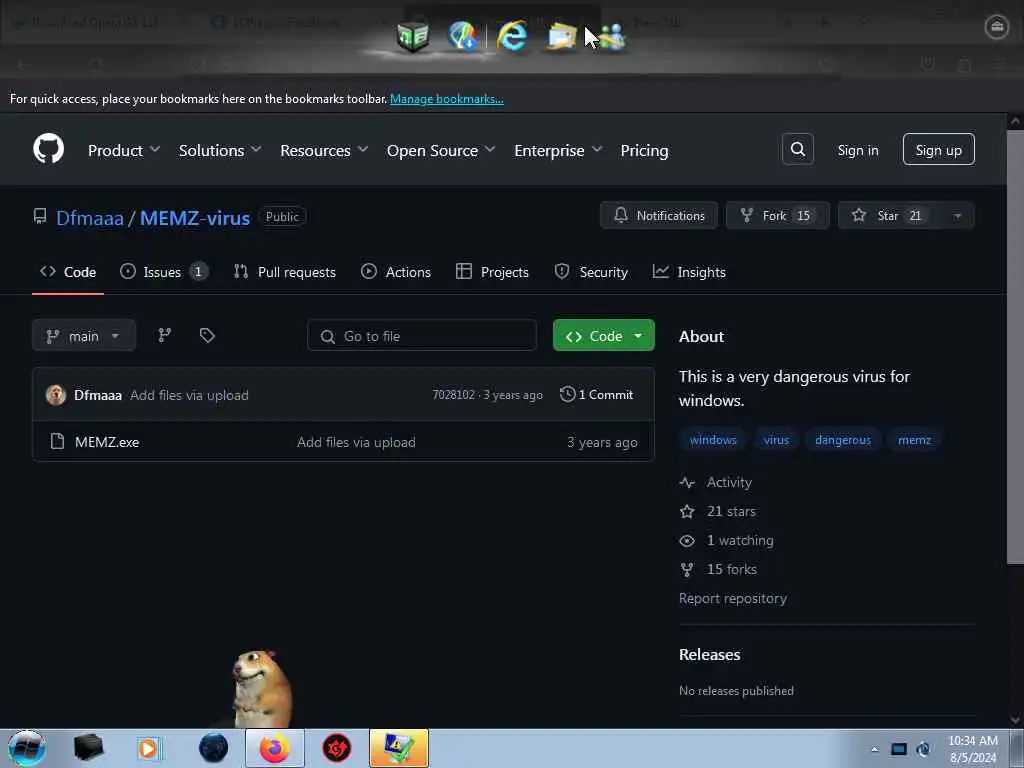
Task: Open the Activity link in About
Action: click(716, 482)
